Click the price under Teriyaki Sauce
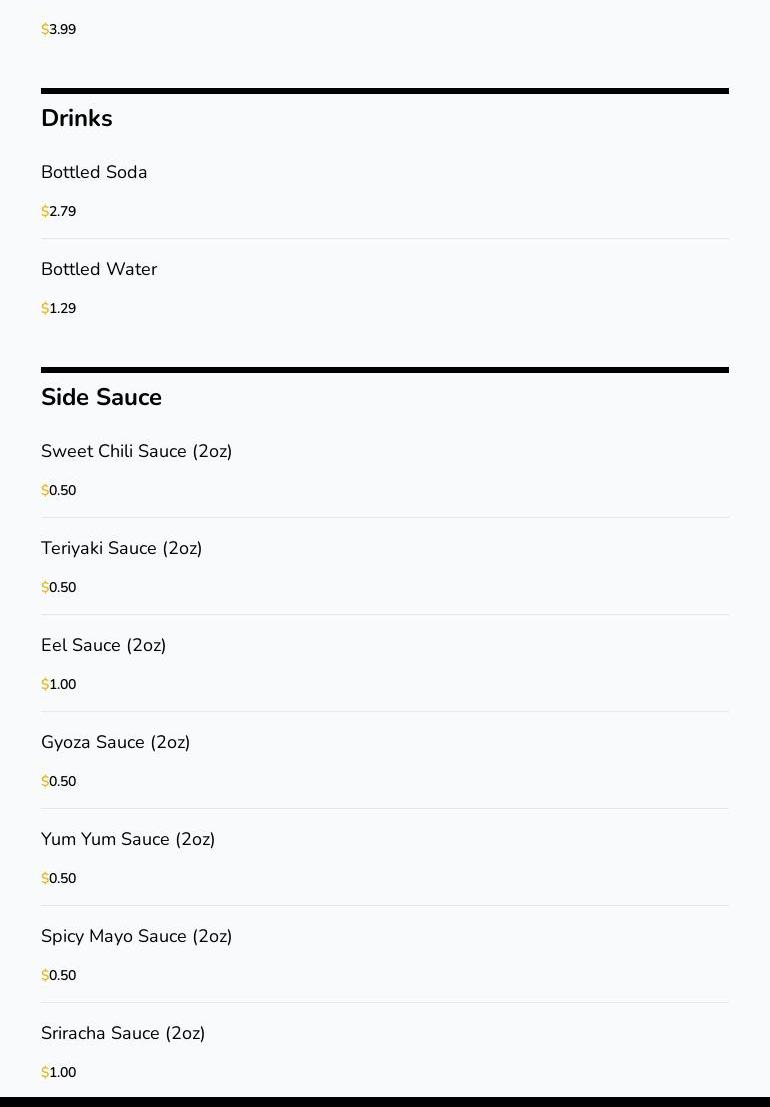Image resolution: width=770 pixels, height=1107 pixels. (59, 587)
